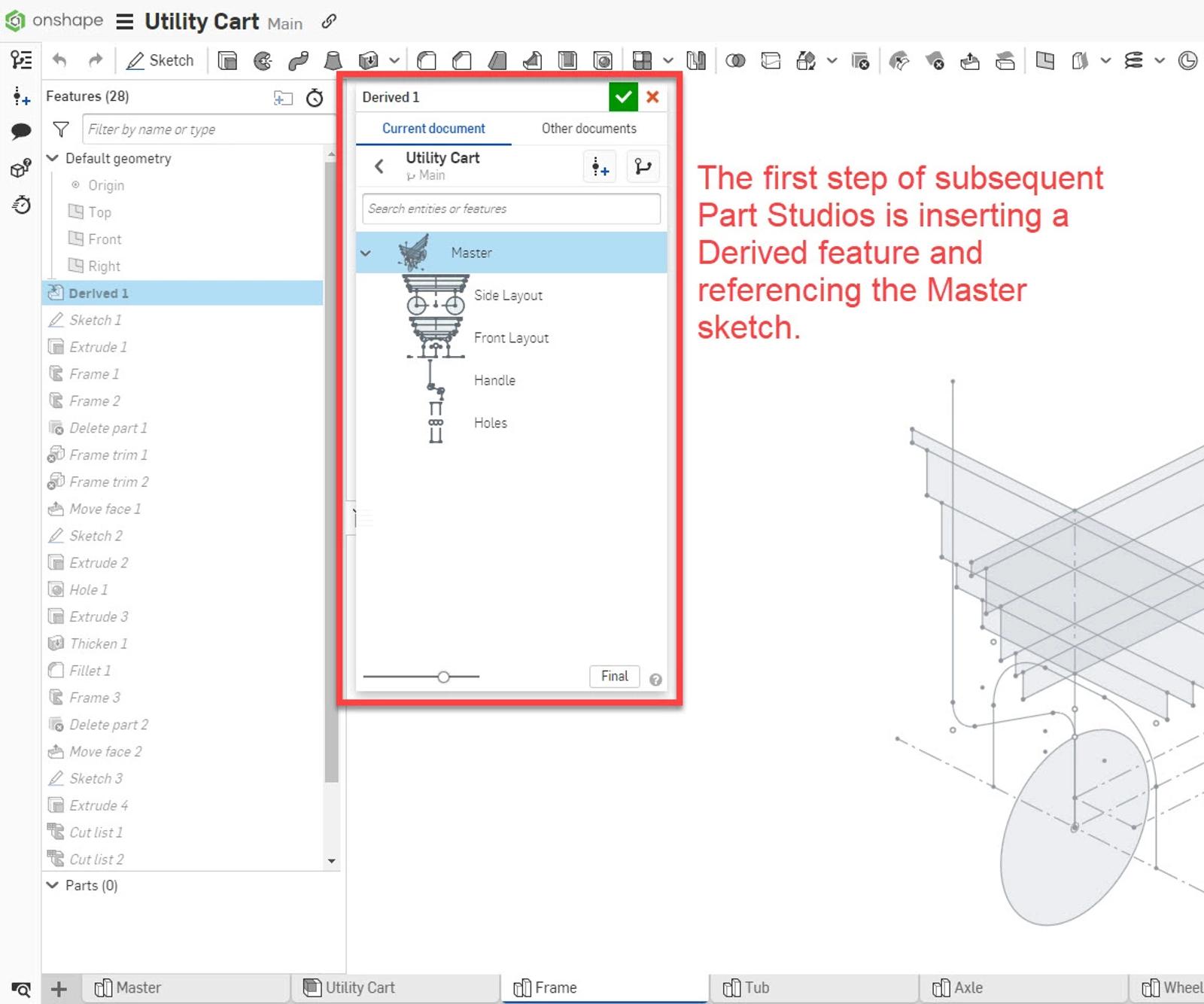The width and height of the screenshot is (1204, 1004).
Task: Select the Fillet tool in the toolbar
Action: (427, 60)
